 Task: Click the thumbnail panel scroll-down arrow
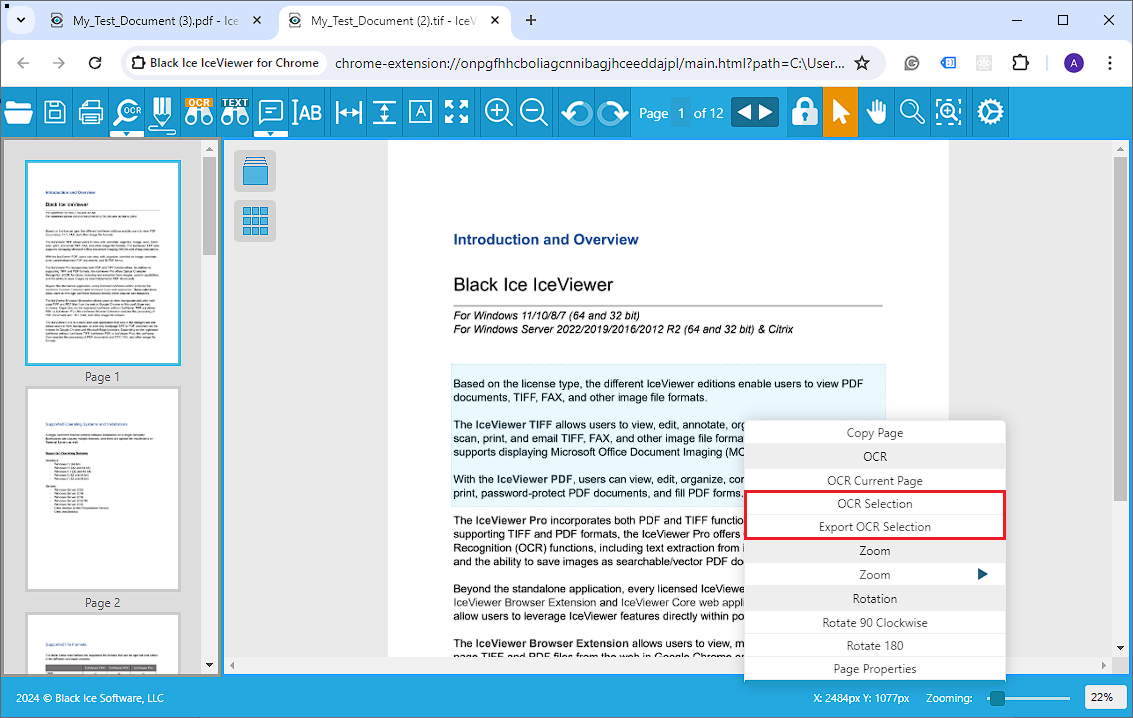pyautogui.click(x=210, y=665)
